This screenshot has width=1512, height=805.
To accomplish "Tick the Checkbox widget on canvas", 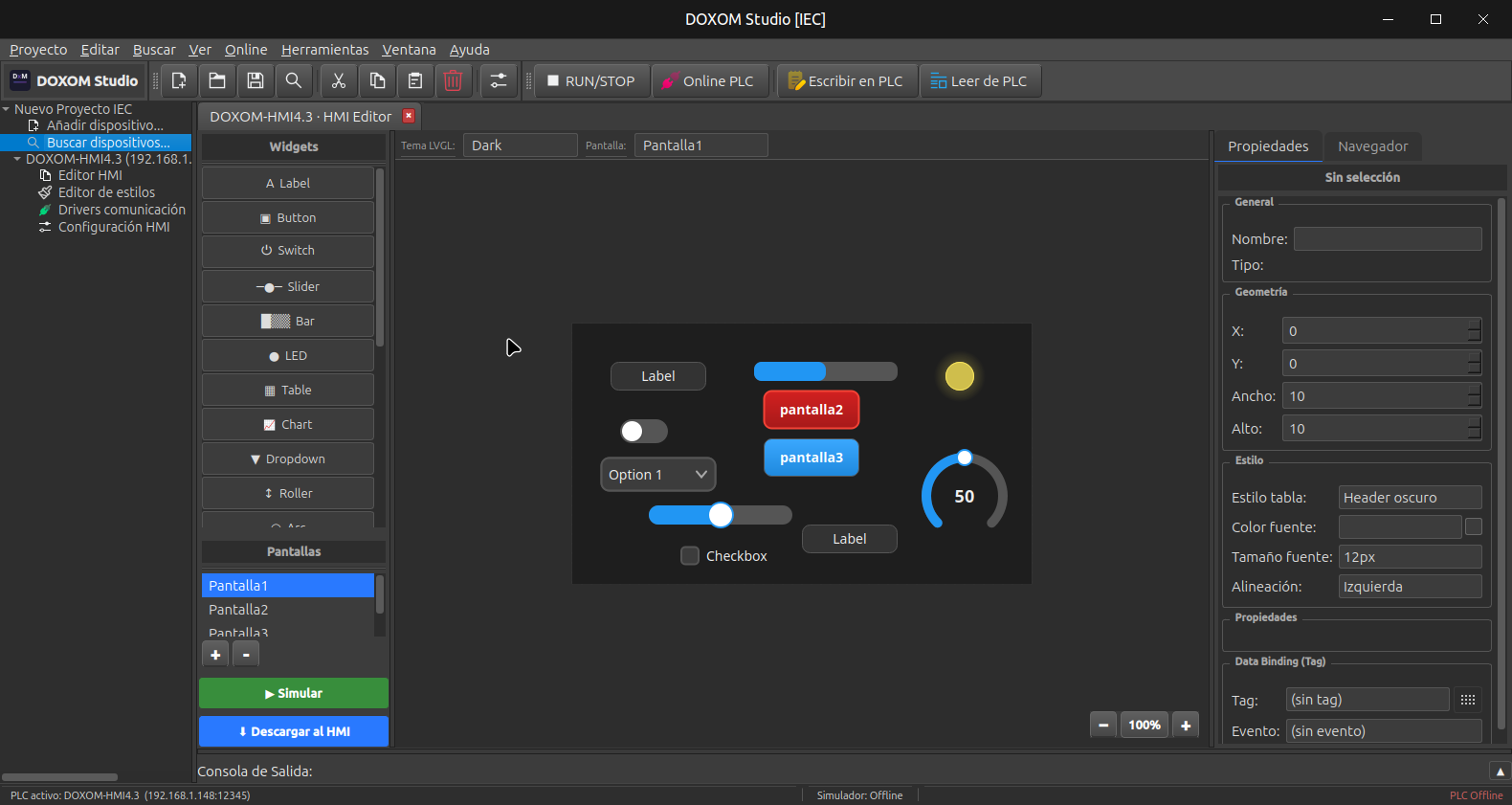I will [x=690, y=556].
